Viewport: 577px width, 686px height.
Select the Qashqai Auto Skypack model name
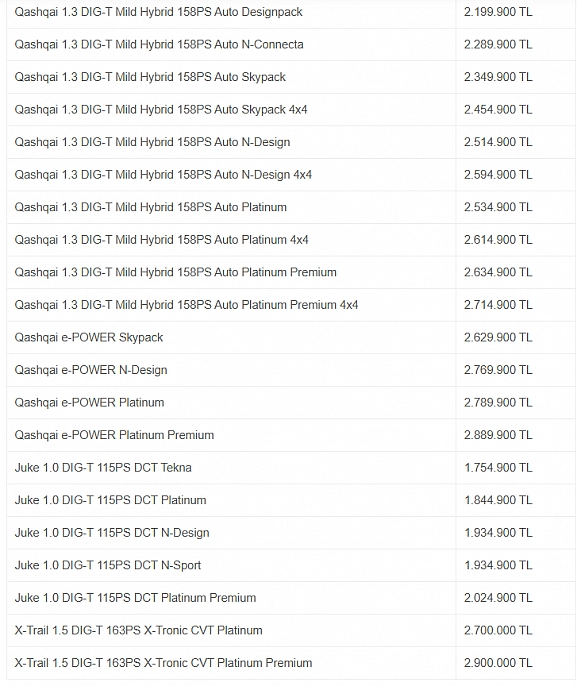pos(150,77)
